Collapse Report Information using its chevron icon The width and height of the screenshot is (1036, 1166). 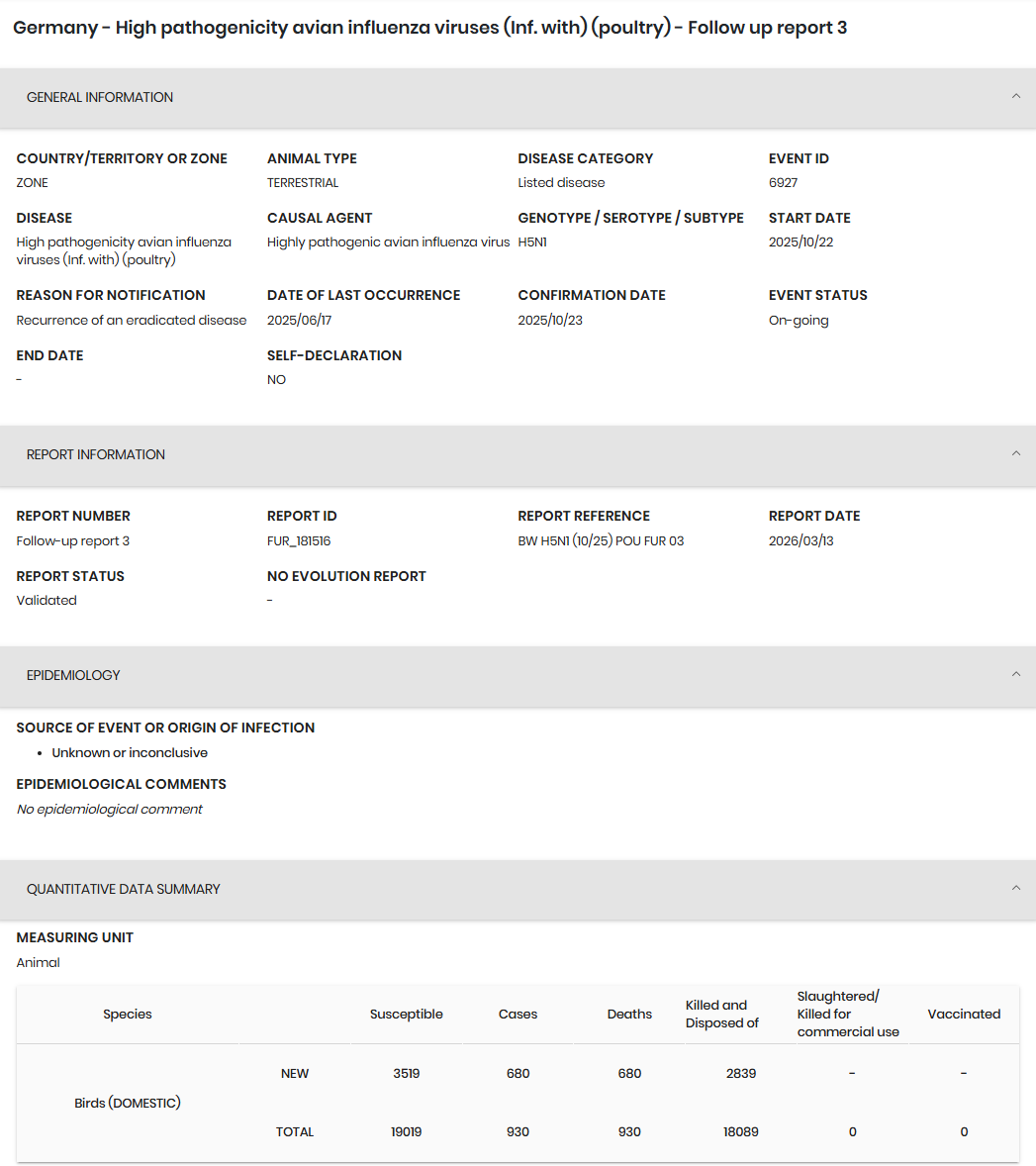pyautogui.click(x=1015, y=454)
